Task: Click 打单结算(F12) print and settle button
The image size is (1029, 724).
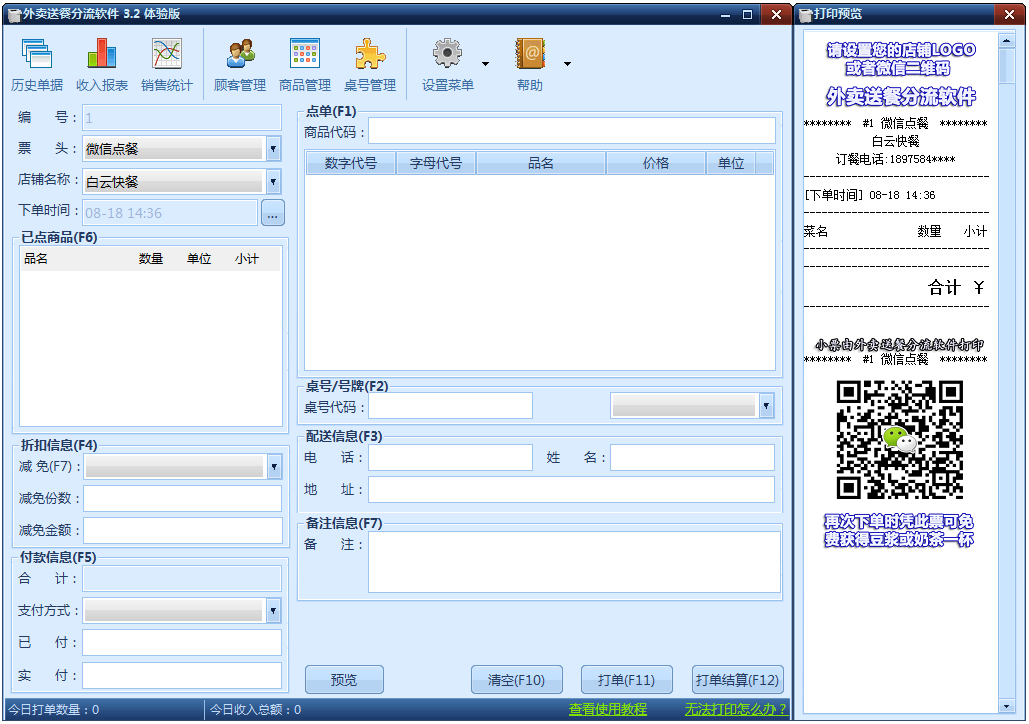Action: [x=737, y=680]
